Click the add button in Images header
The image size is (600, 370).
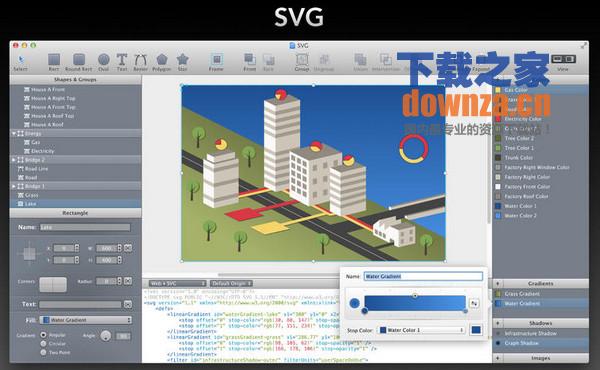(x=497, y=358)
